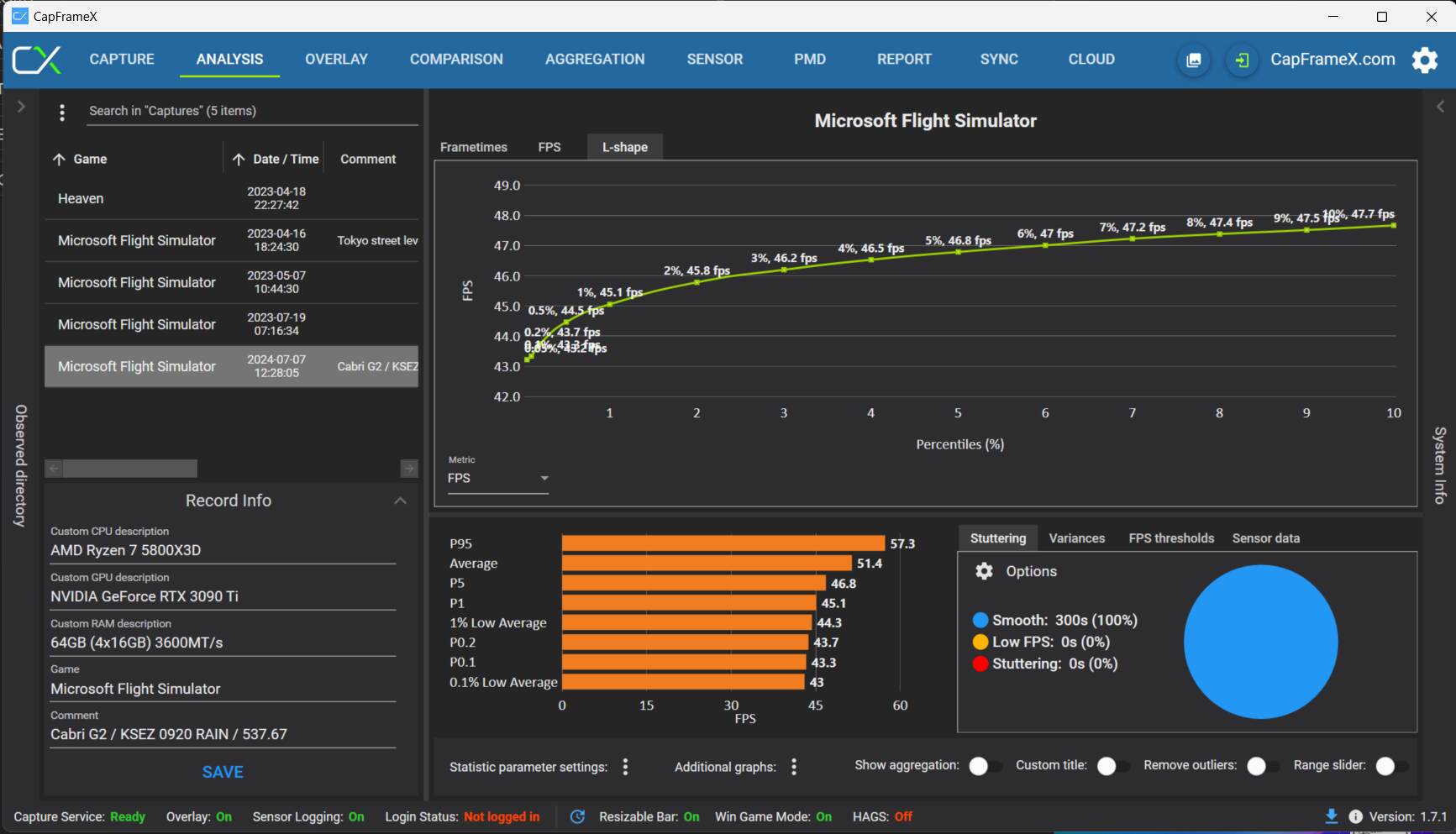Select Microsoft Flight Simulator capture from 2023-07-19
The width and height of the screenshot is (1456, 834).
pyautogui.click(x=231, y=325)
